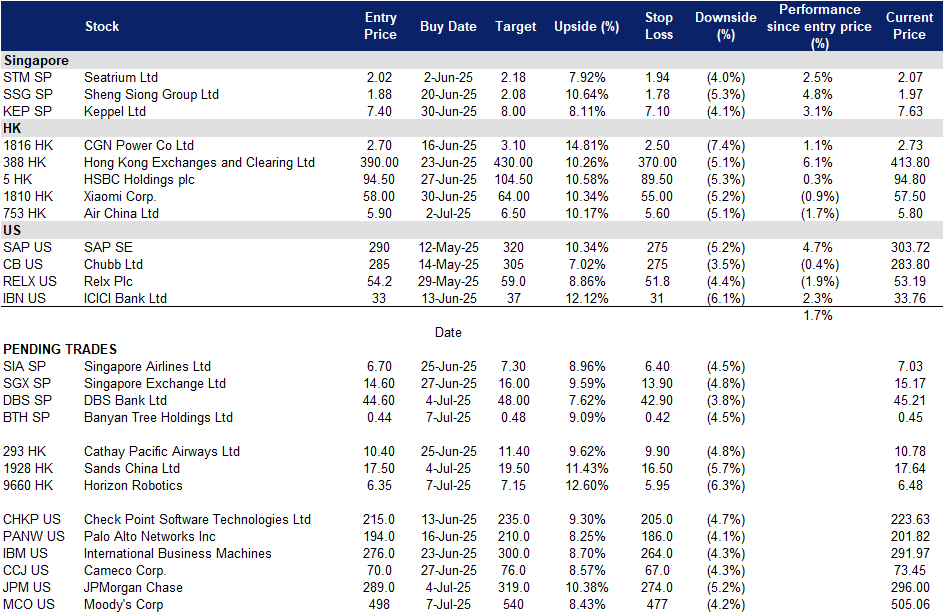Screen dimensions: 943x613
Task: Click the Air China Ltd name
Action: click(121, 214)
